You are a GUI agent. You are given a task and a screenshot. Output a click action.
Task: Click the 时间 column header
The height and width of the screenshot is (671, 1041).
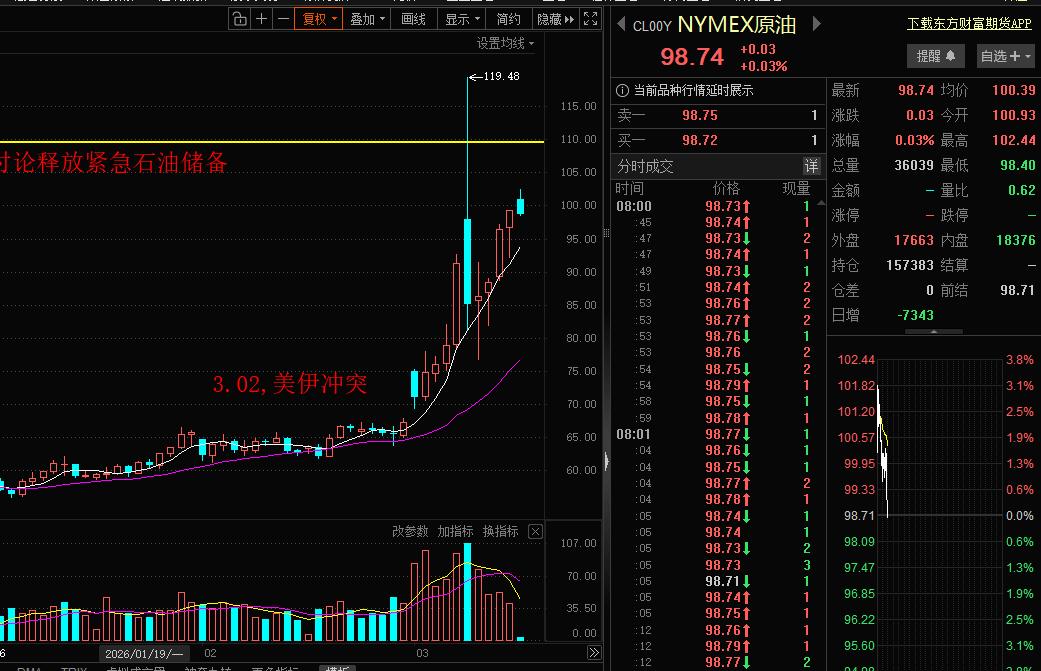click(x=629, y=188)
